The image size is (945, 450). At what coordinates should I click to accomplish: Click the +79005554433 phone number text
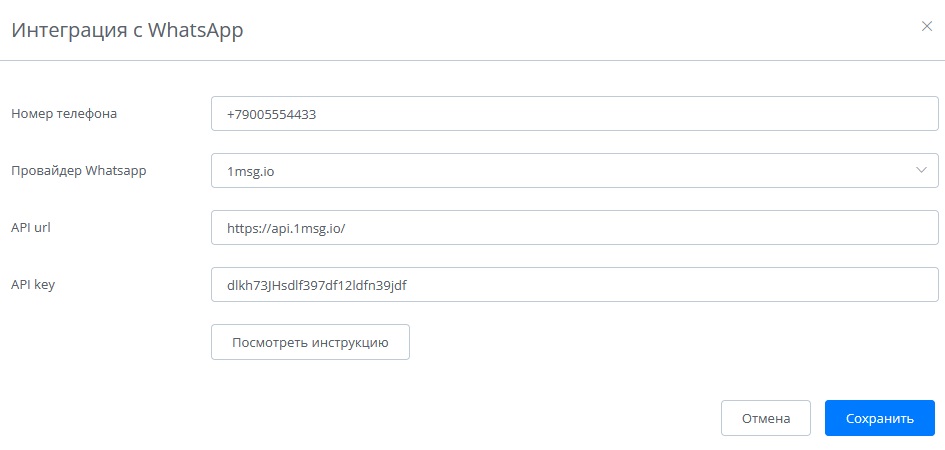[272, 115]
